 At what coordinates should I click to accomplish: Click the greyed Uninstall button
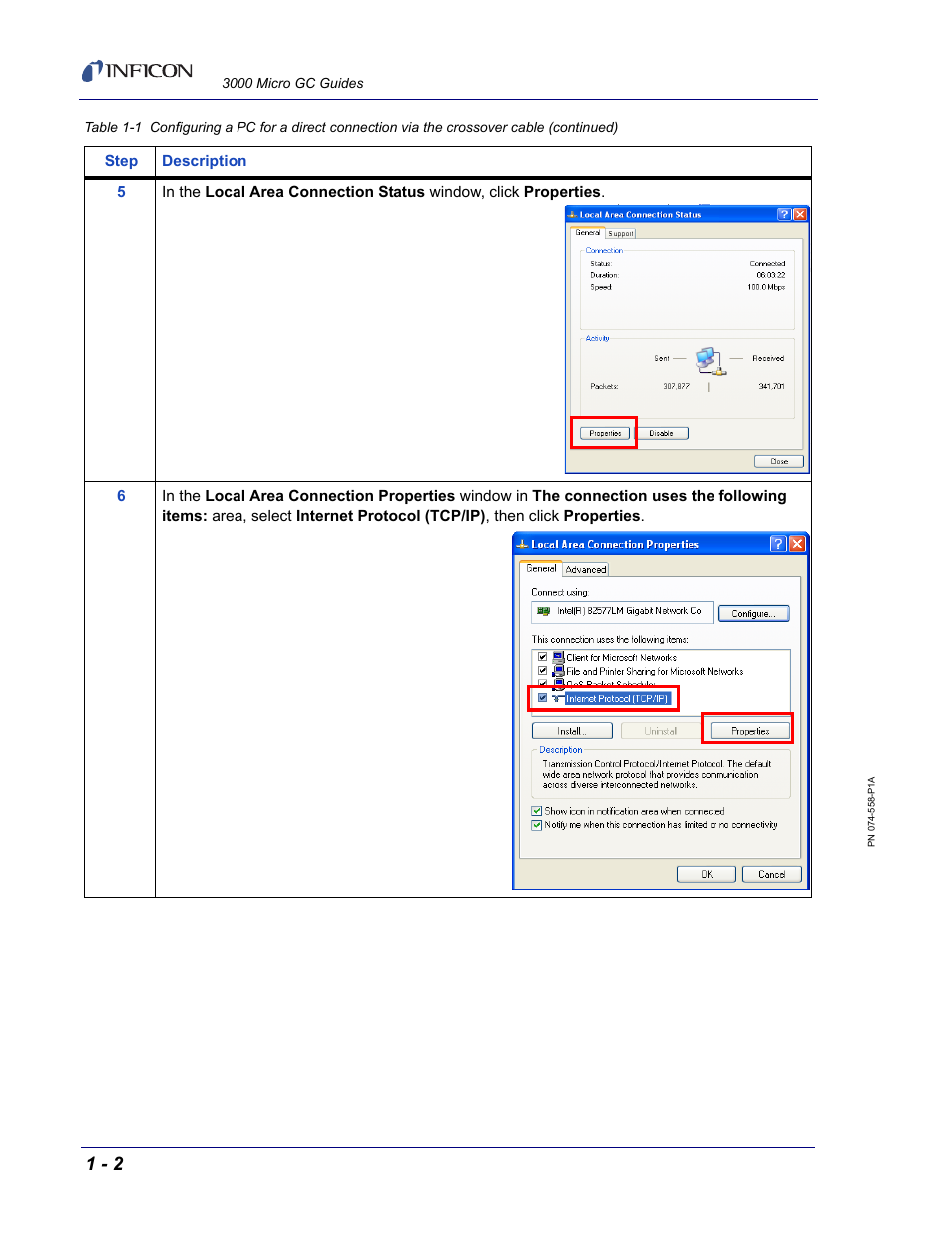(661, 731)
